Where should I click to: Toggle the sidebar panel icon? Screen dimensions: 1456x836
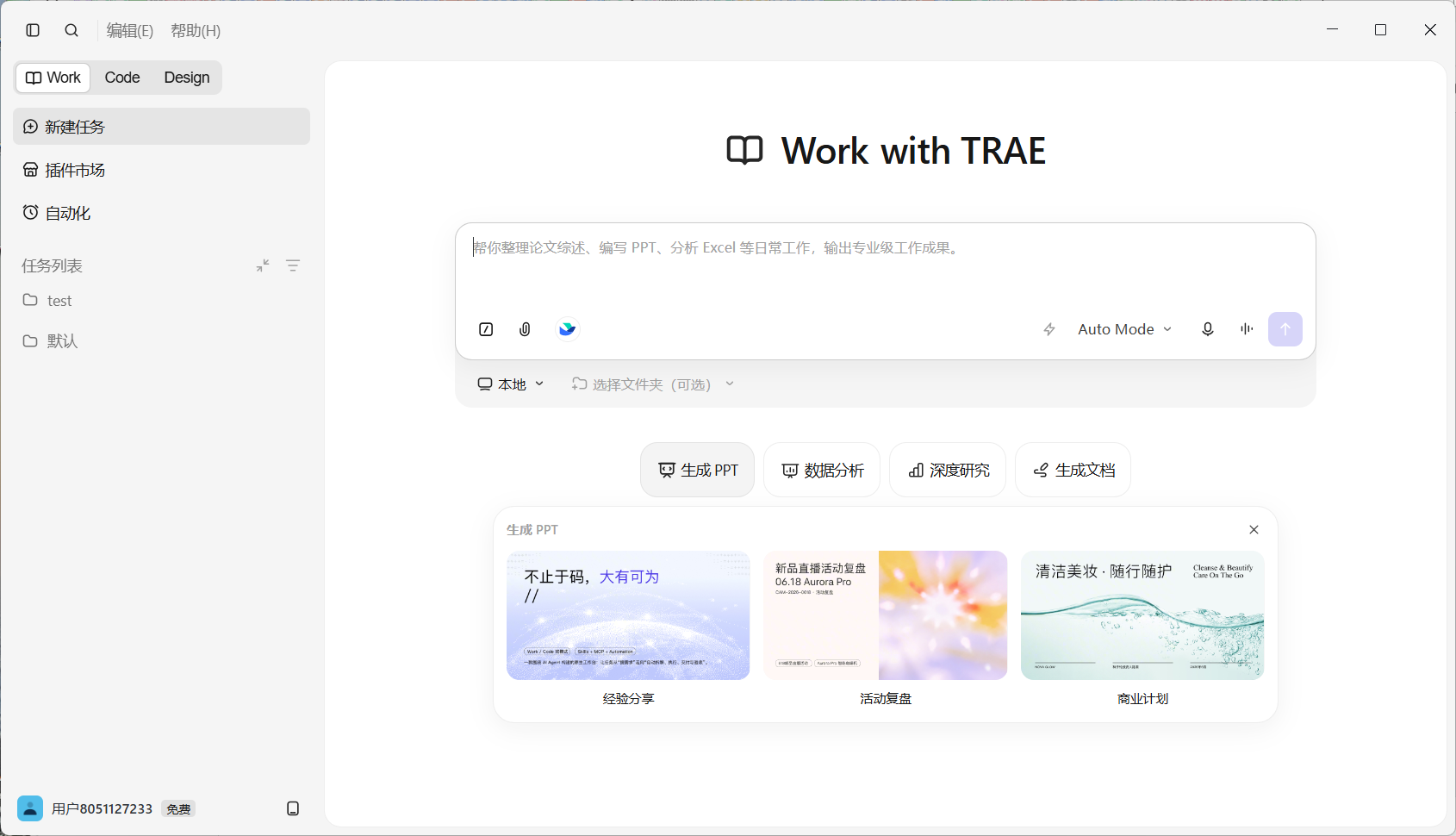(x=33, y=30)
